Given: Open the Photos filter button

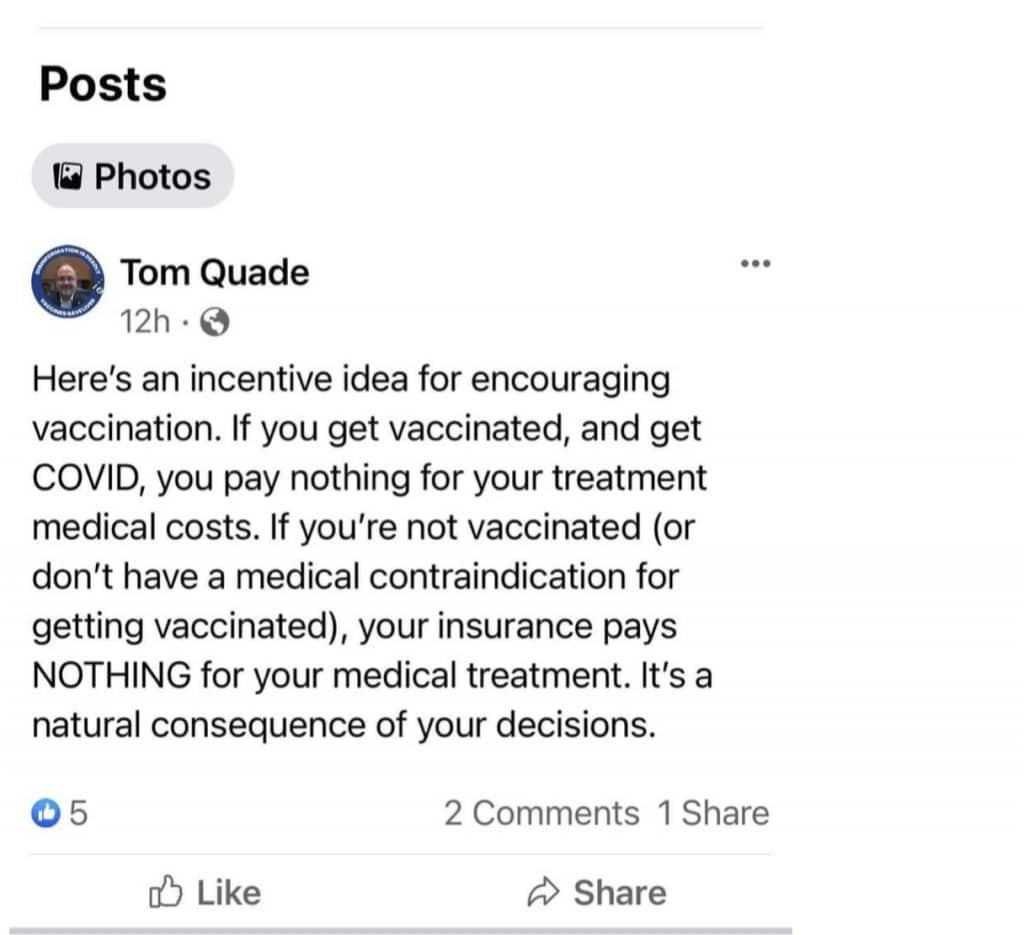Looking at the screenshot, I should tap(132, 177).
